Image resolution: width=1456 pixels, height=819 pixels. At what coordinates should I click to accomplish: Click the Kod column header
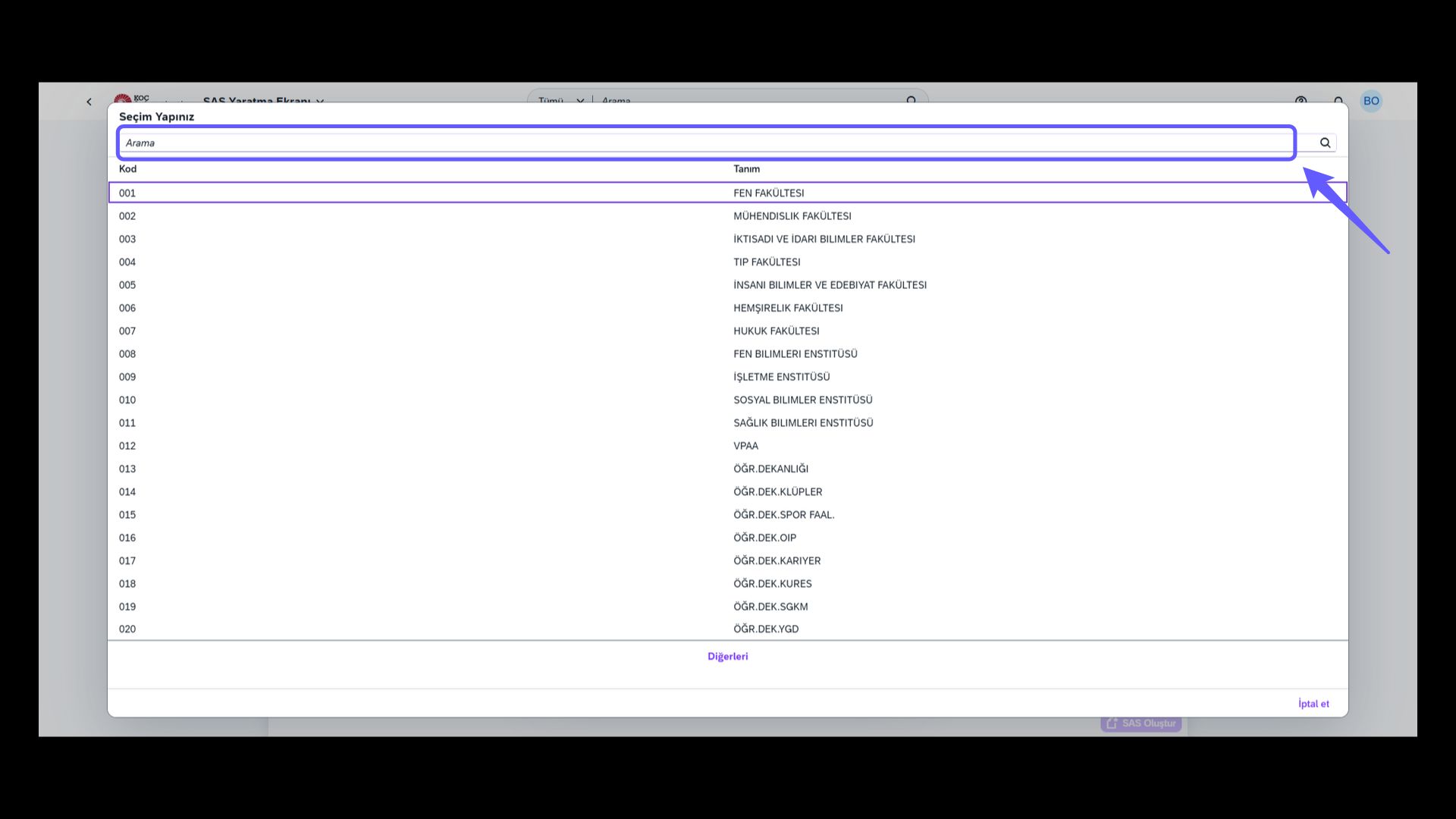coord(127,169)
